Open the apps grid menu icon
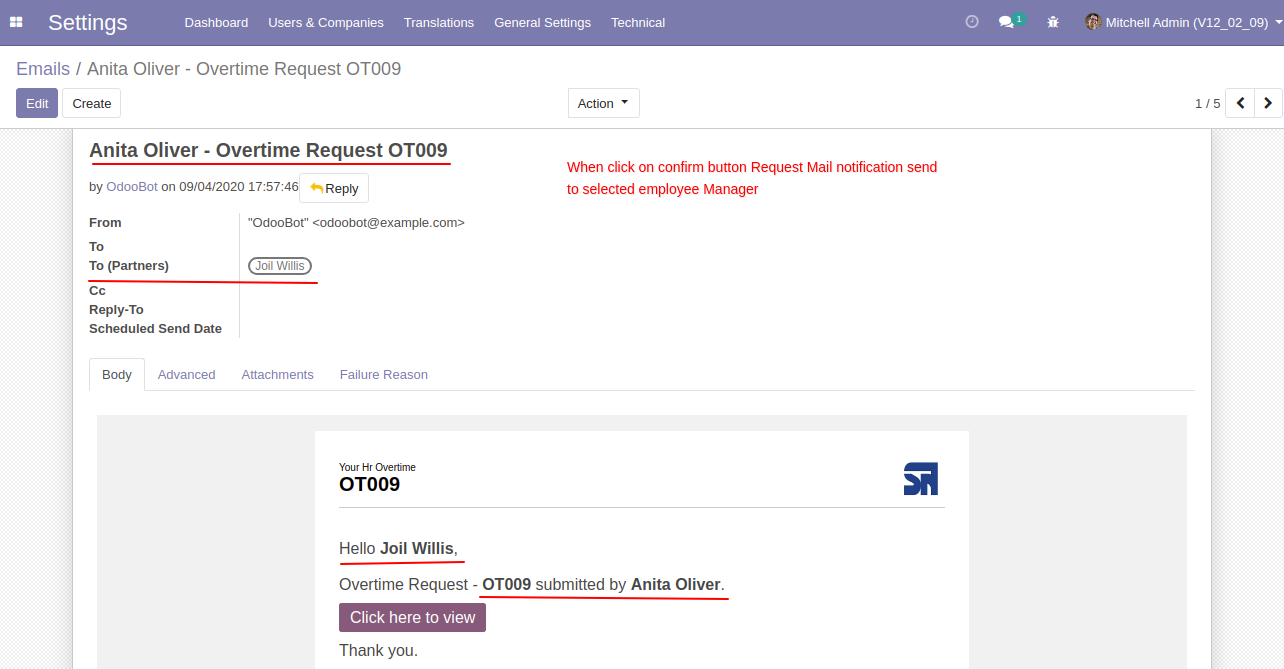Screen dimensions: 1284x669 point(16,22)
